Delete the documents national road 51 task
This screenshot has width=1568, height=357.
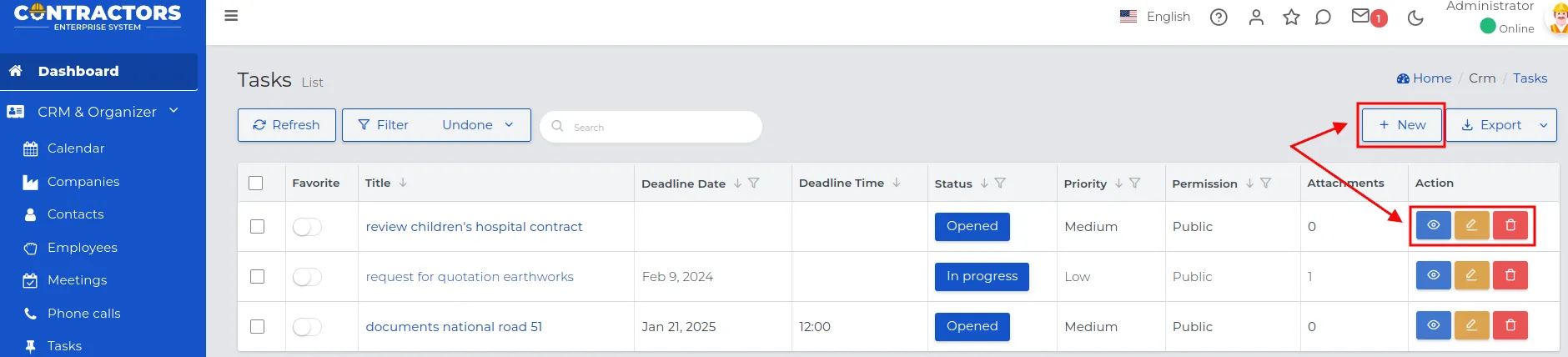1510,325
